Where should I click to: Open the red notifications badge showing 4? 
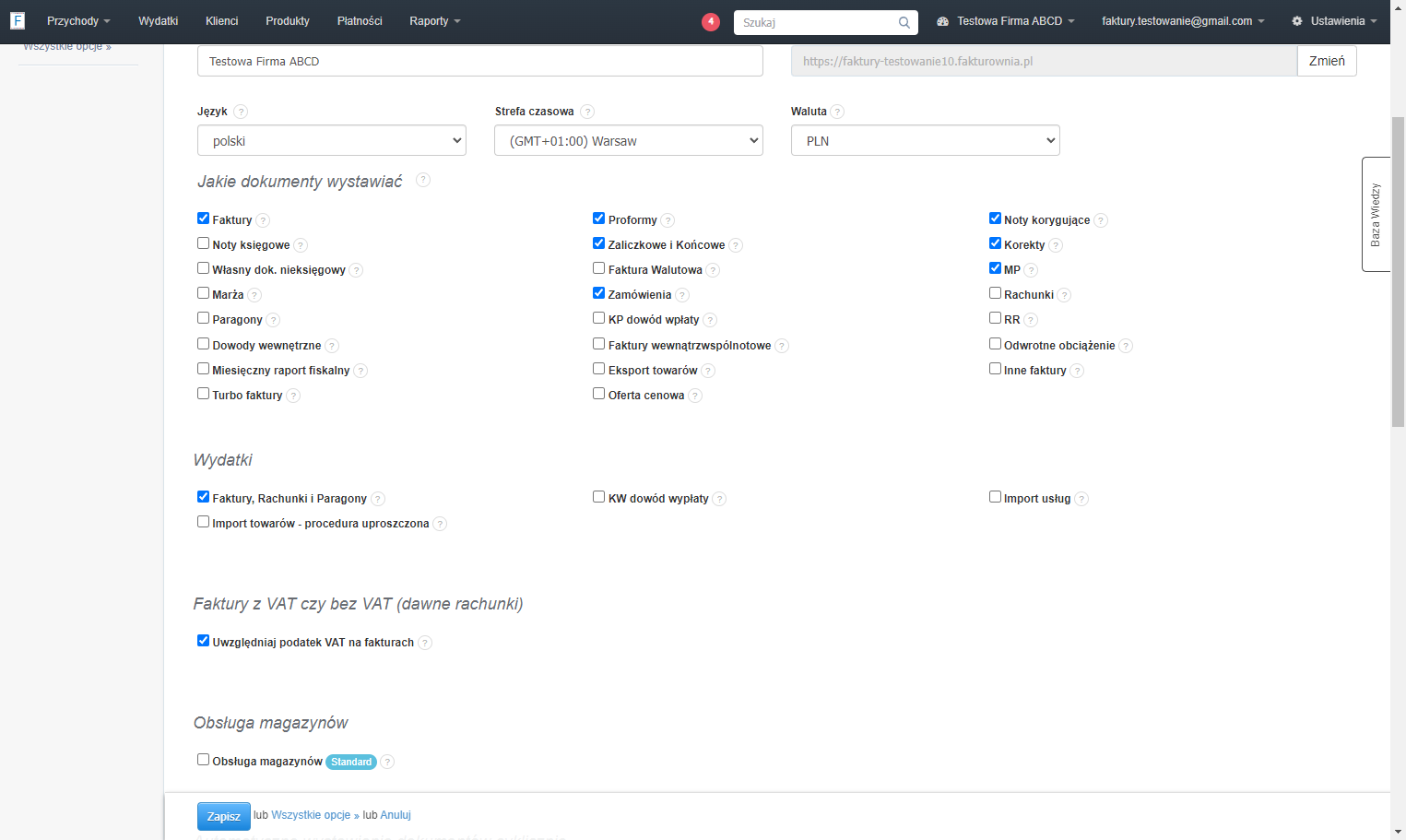710,21
